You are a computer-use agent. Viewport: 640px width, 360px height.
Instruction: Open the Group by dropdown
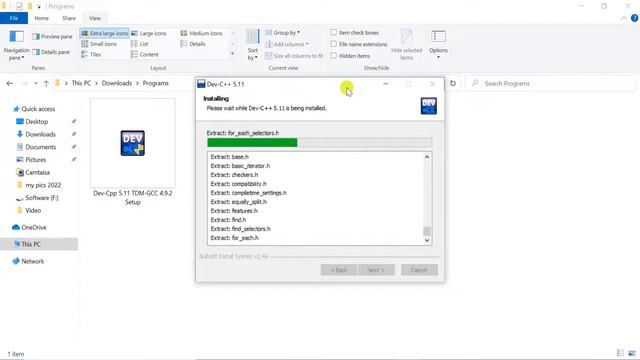(282, 32)
